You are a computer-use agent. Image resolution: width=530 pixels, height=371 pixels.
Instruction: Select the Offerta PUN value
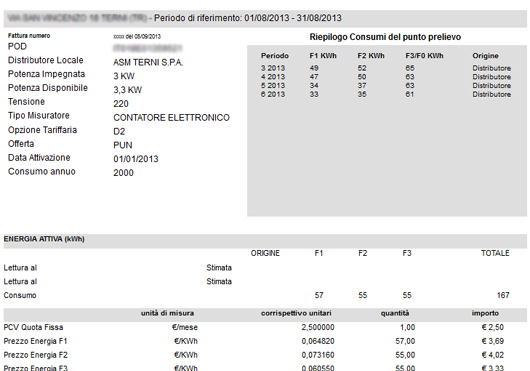pos(123,145)
